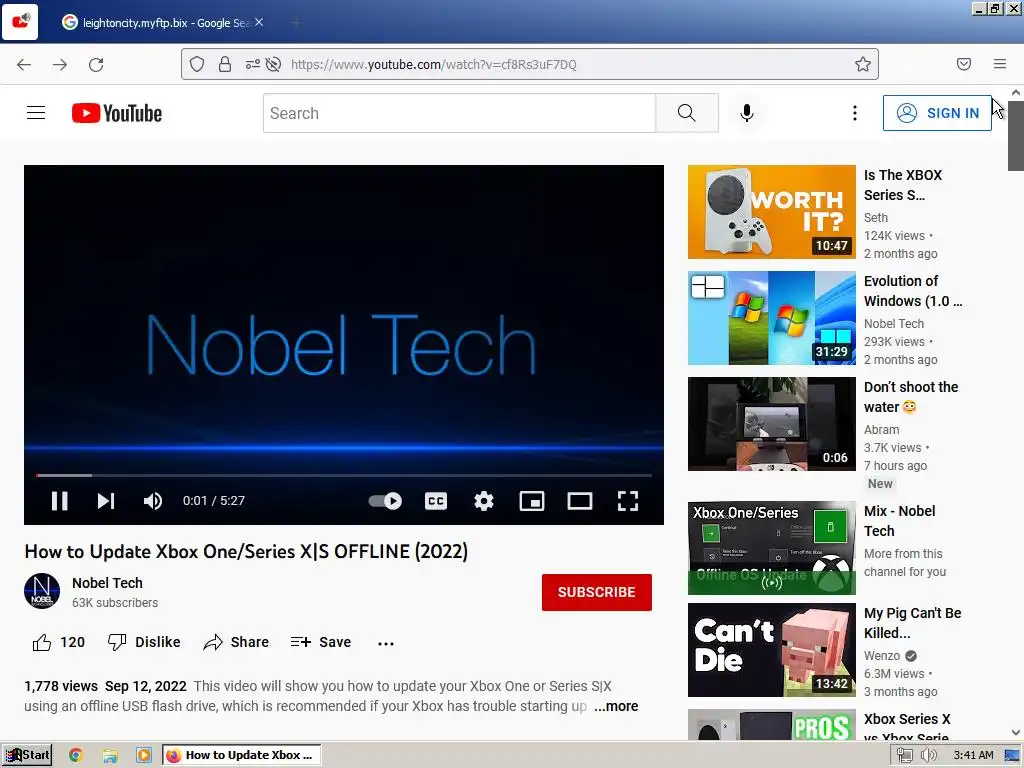Open Mix - Nobel Tech playlist
Viewport: 1024px width, 768px height.
pos(771,548)
